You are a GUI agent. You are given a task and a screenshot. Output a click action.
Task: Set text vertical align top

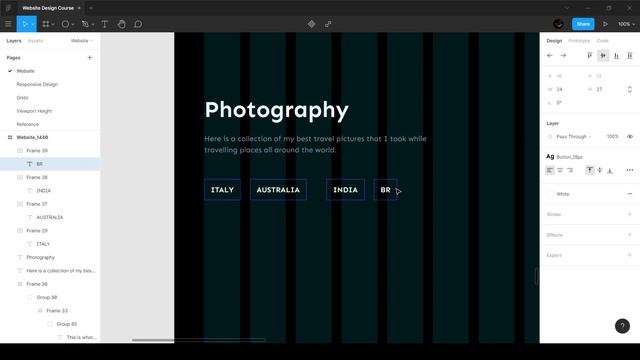[589, 170]
